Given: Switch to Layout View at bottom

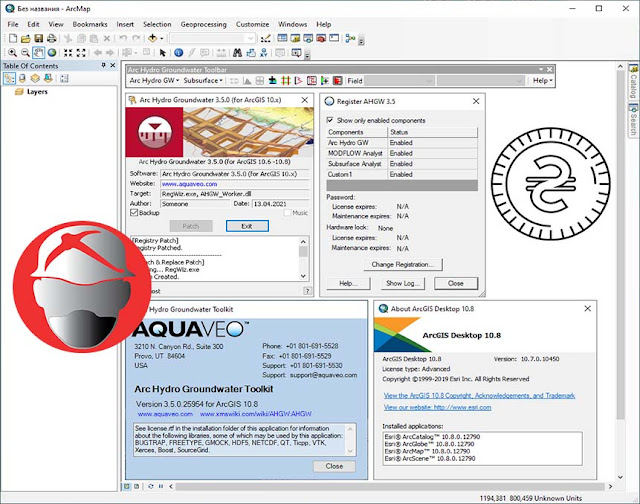Looking at the screenshot, I should 137,486.
